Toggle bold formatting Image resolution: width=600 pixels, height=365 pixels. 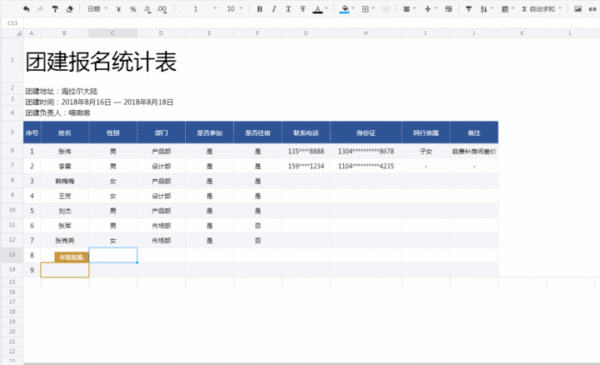(259, 9)
